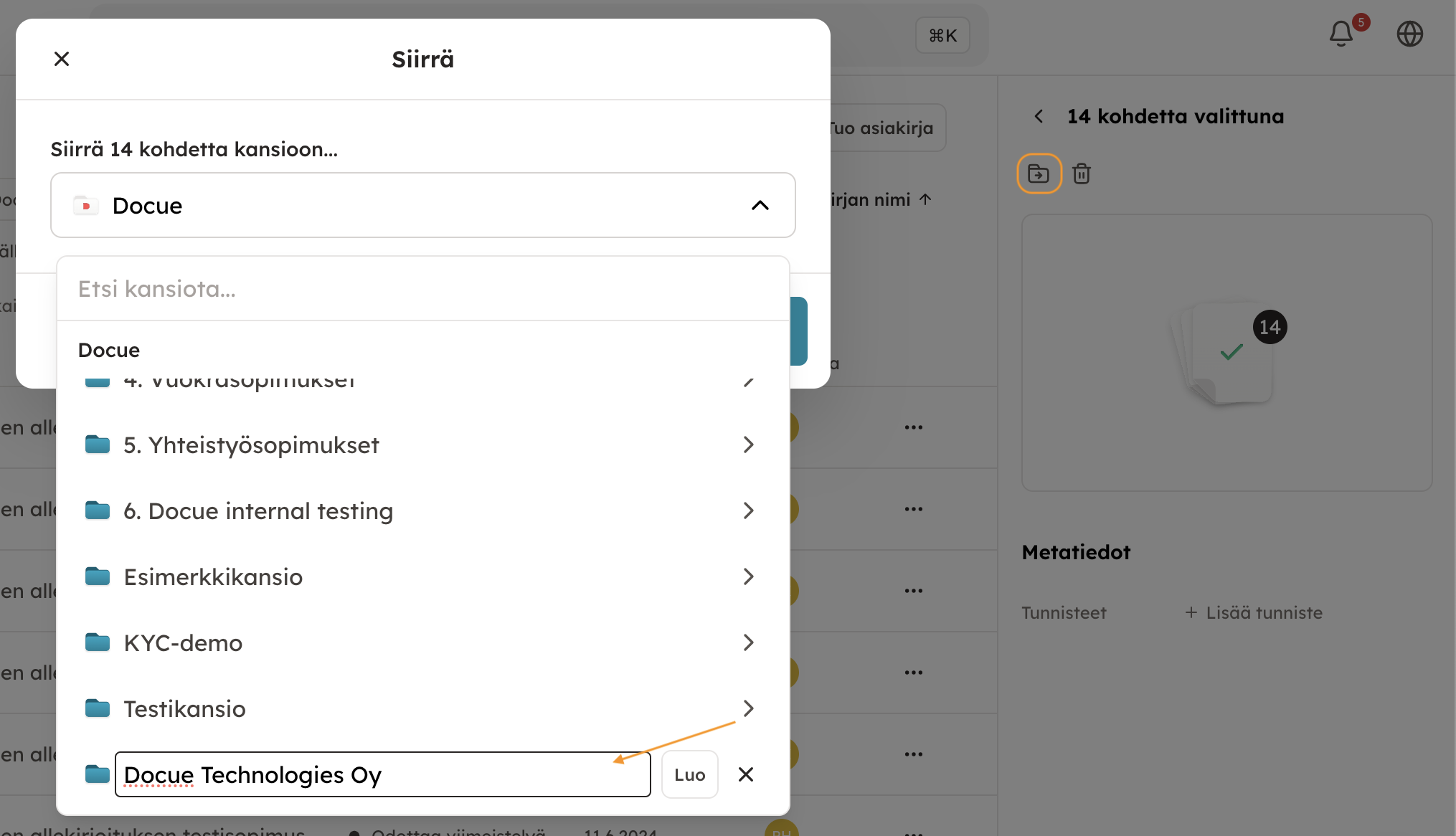Screen dimensions: 1456x836
Task: Click the 14 selected documents thumbnail
Action: point(1227,353)
